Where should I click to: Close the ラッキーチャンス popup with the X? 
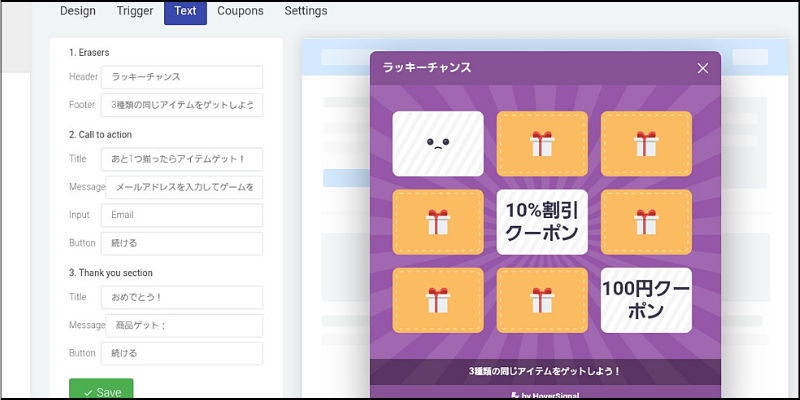pos(703,68)
